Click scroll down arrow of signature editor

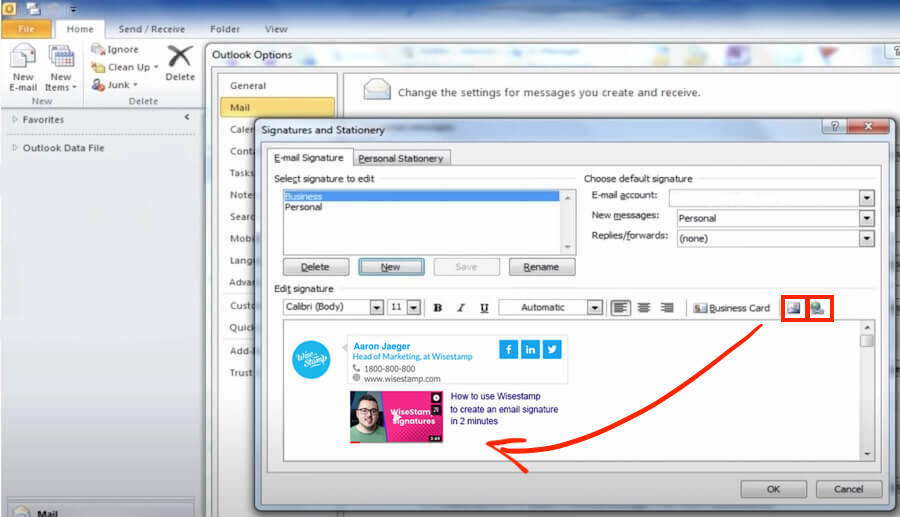867,454
